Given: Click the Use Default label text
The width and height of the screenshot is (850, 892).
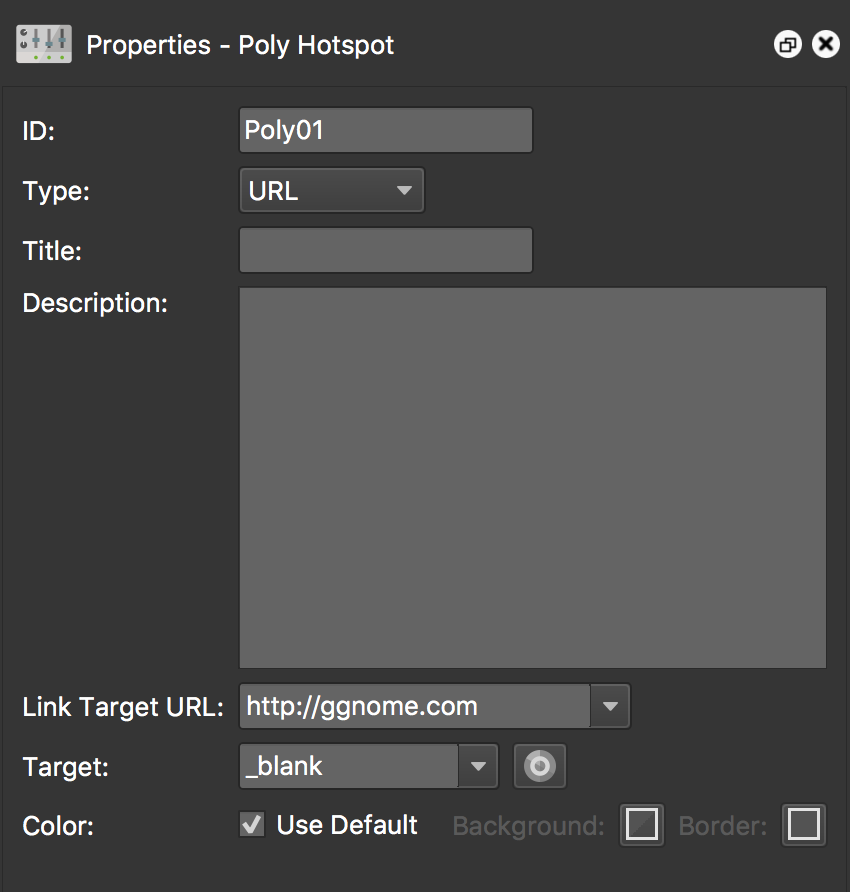Looking at the screenshot, I should pos(347,825).
